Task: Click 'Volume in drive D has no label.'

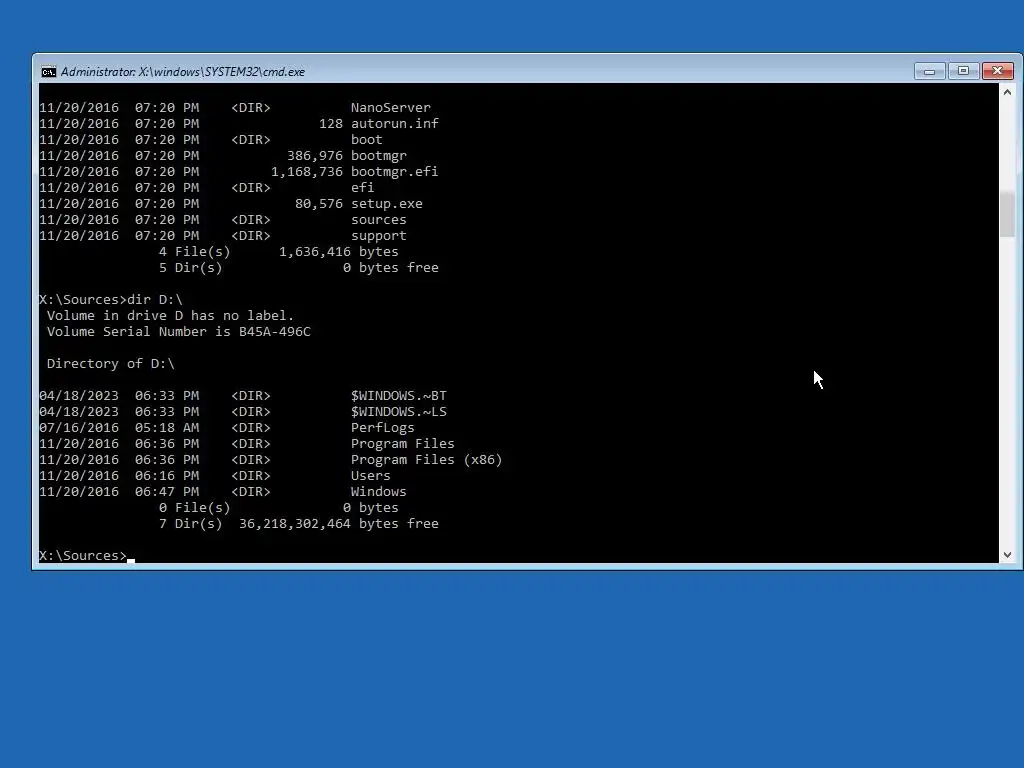Action: 170,315
